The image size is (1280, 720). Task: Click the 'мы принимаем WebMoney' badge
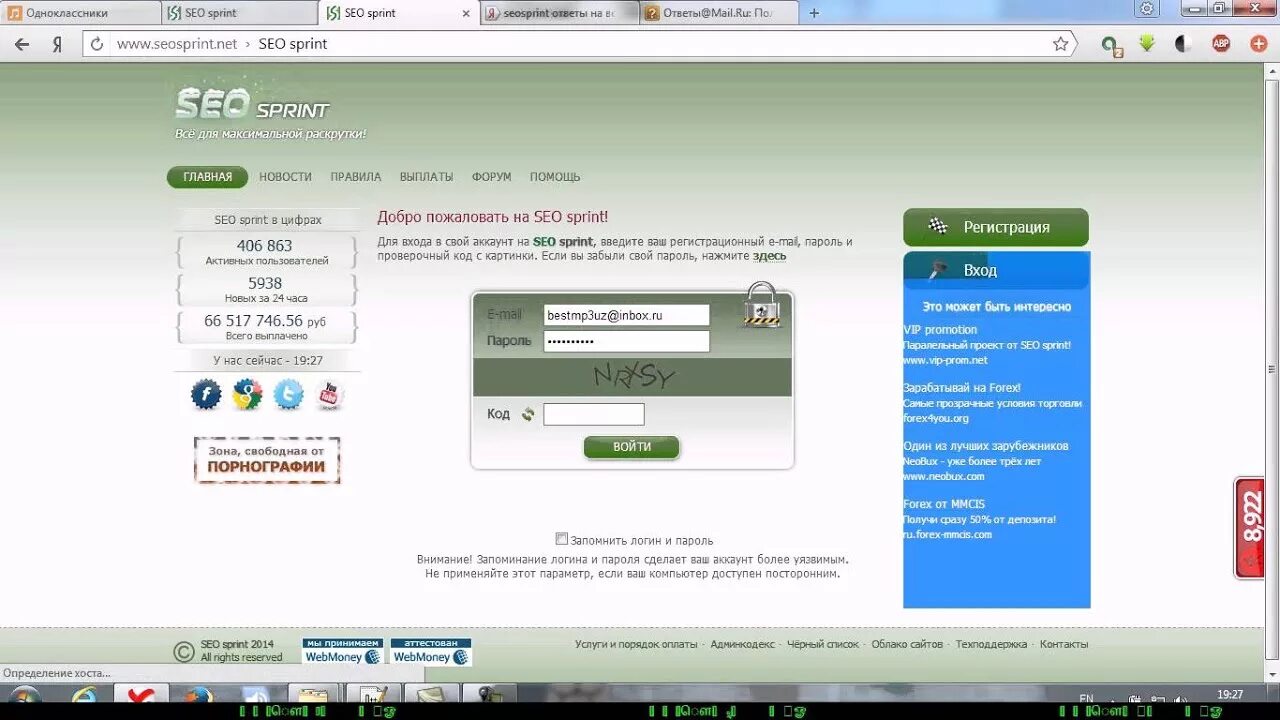[343, 652]
